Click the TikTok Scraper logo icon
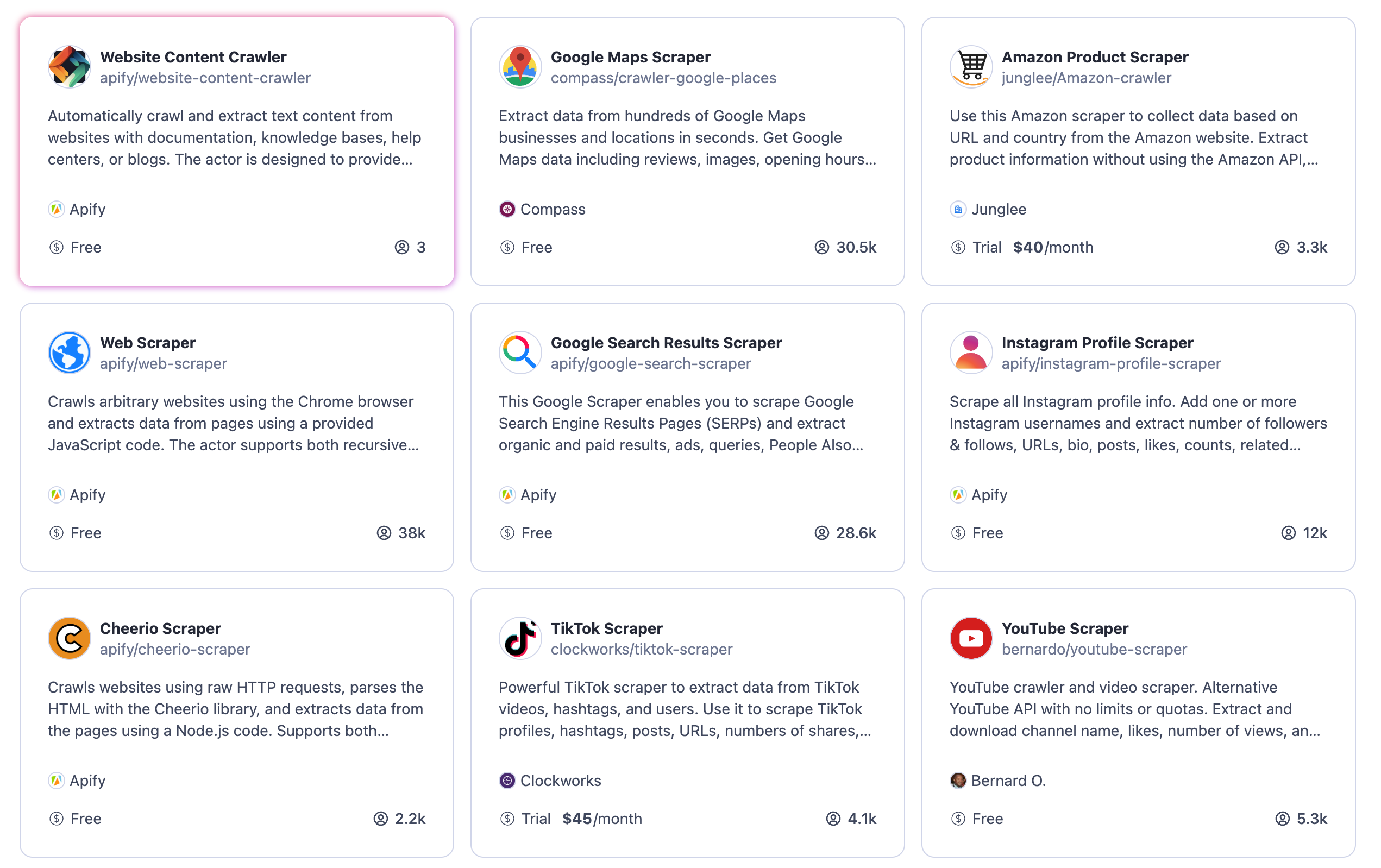The image size is (1381, 868). coord(519,638)
